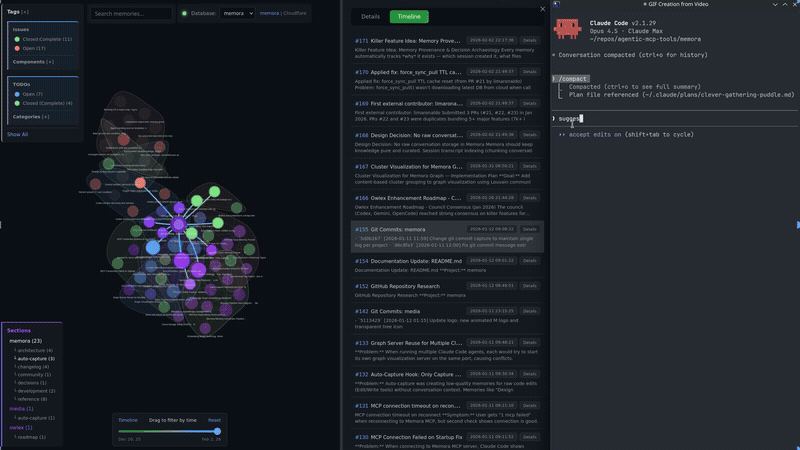Select the decisions (1) subsection
Viewport: 800px width, 450px height.
coord(31,383)
